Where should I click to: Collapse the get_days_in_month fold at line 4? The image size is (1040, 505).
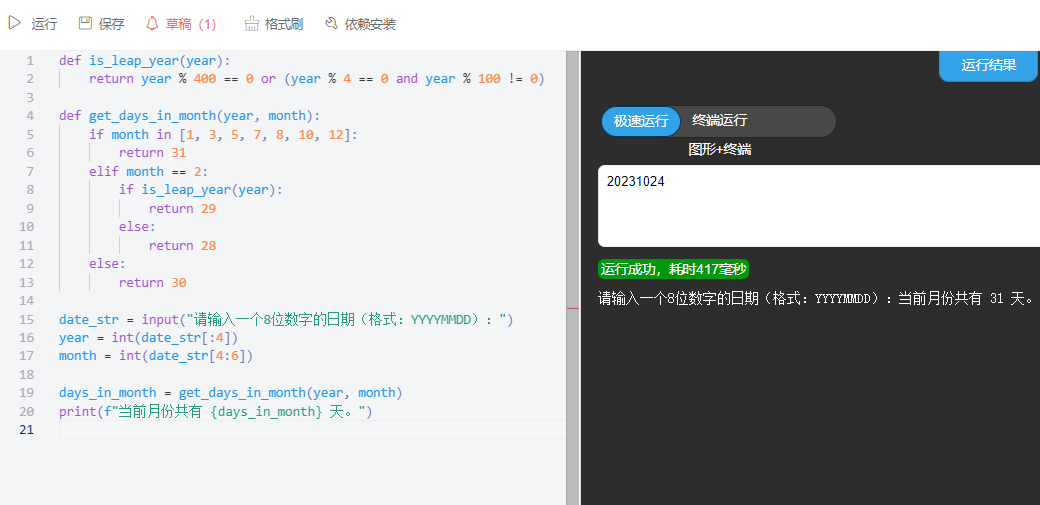pos(48,116)
